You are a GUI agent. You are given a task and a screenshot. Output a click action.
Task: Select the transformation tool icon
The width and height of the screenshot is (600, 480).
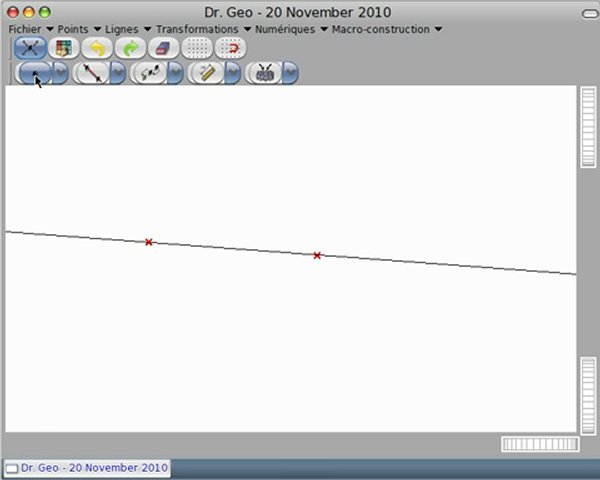point(149,73)
